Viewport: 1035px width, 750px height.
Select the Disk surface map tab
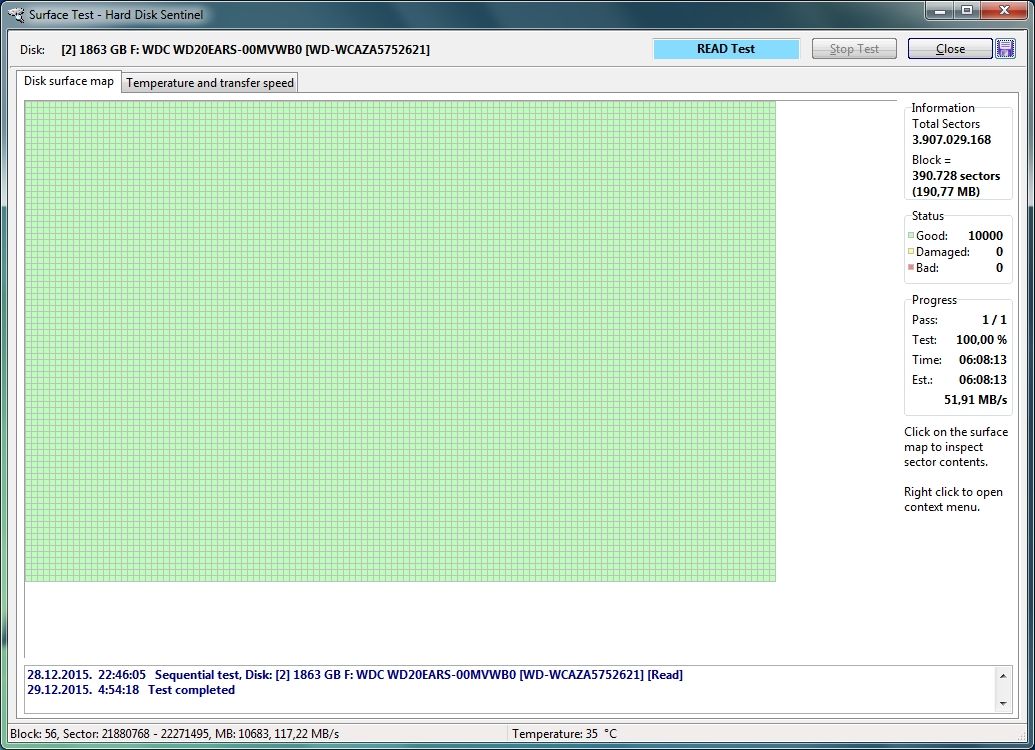click(69, 81)
